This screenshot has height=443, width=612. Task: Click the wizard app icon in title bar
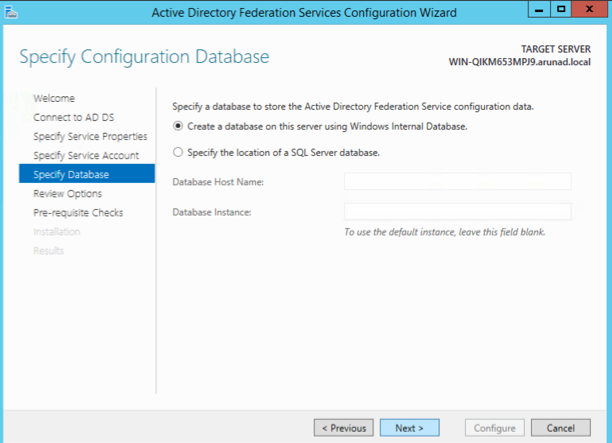pyautogui.click(x=11, y=12)
